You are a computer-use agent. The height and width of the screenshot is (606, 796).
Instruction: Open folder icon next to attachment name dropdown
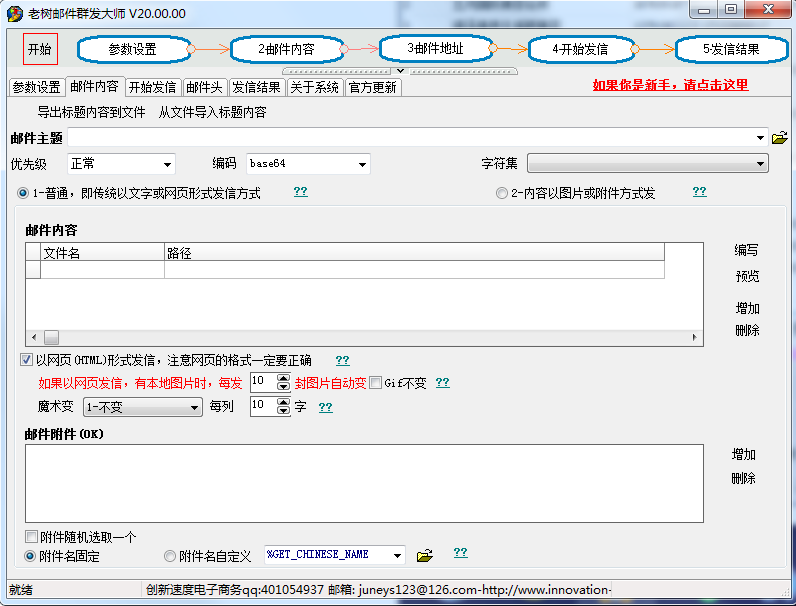[x=424, y=556]
